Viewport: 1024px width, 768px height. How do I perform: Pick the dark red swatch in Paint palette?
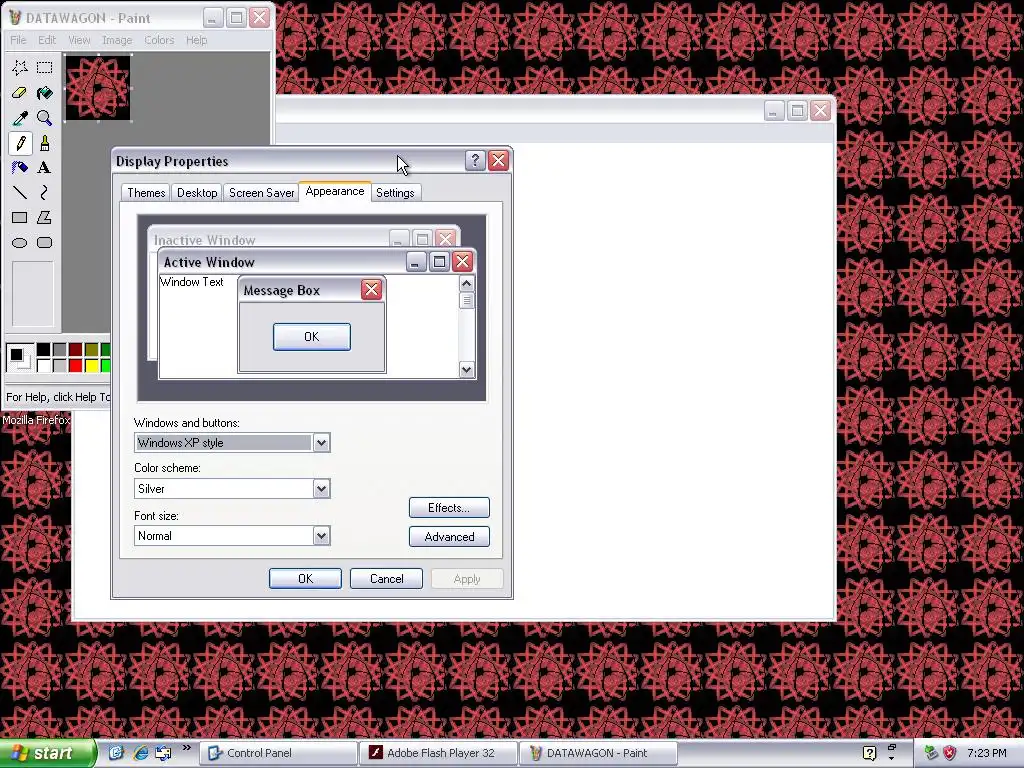point(76,349)
